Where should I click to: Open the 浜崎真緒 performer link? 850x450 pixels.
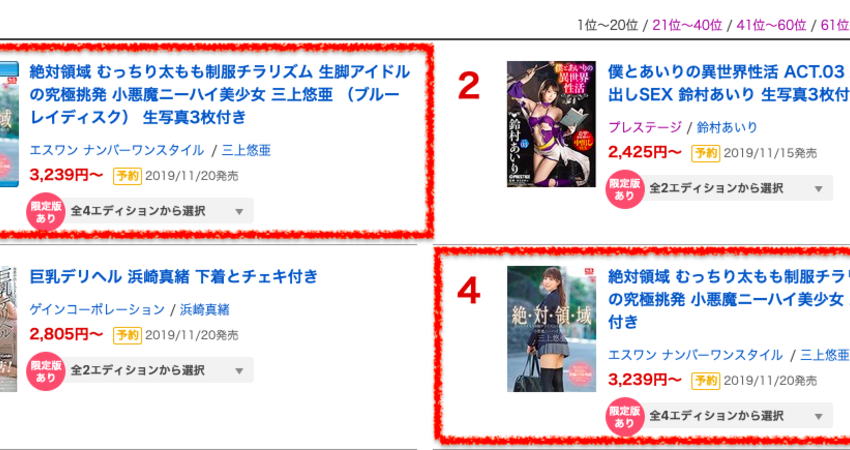point(204,310)
